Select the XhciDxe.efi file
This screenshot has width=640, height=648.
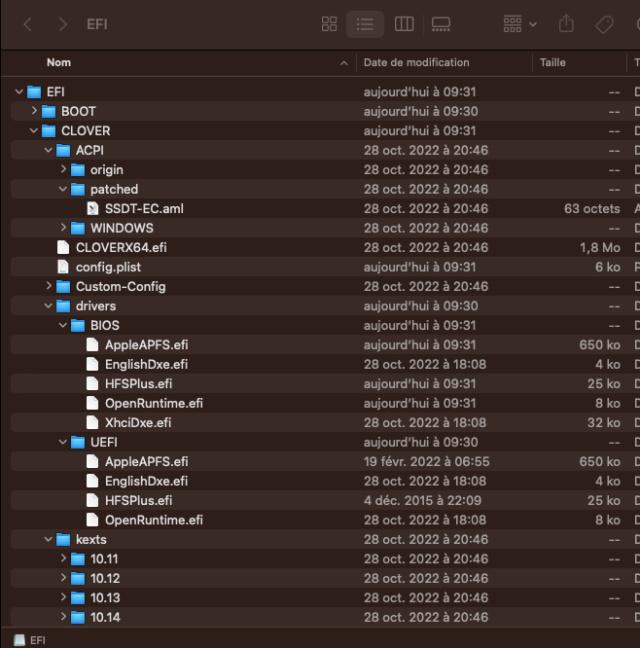pyautogui.click(x=138, y=422)
